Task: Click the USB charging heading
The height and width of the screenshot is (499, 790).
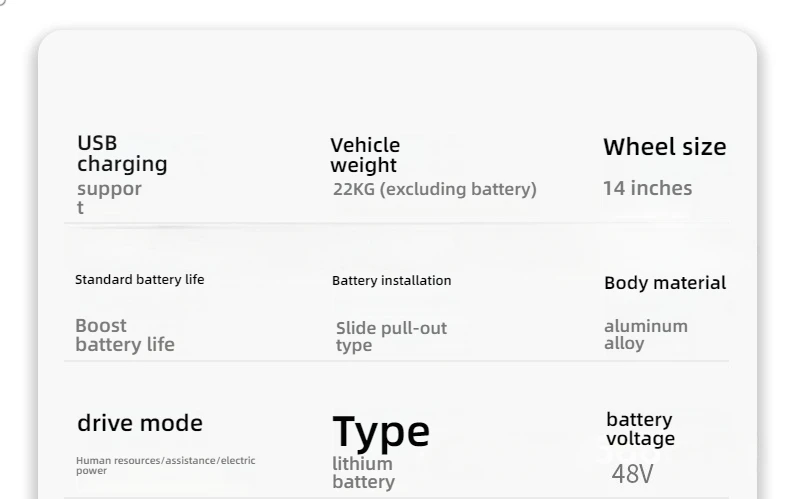Action: click(x=122, y=153)
